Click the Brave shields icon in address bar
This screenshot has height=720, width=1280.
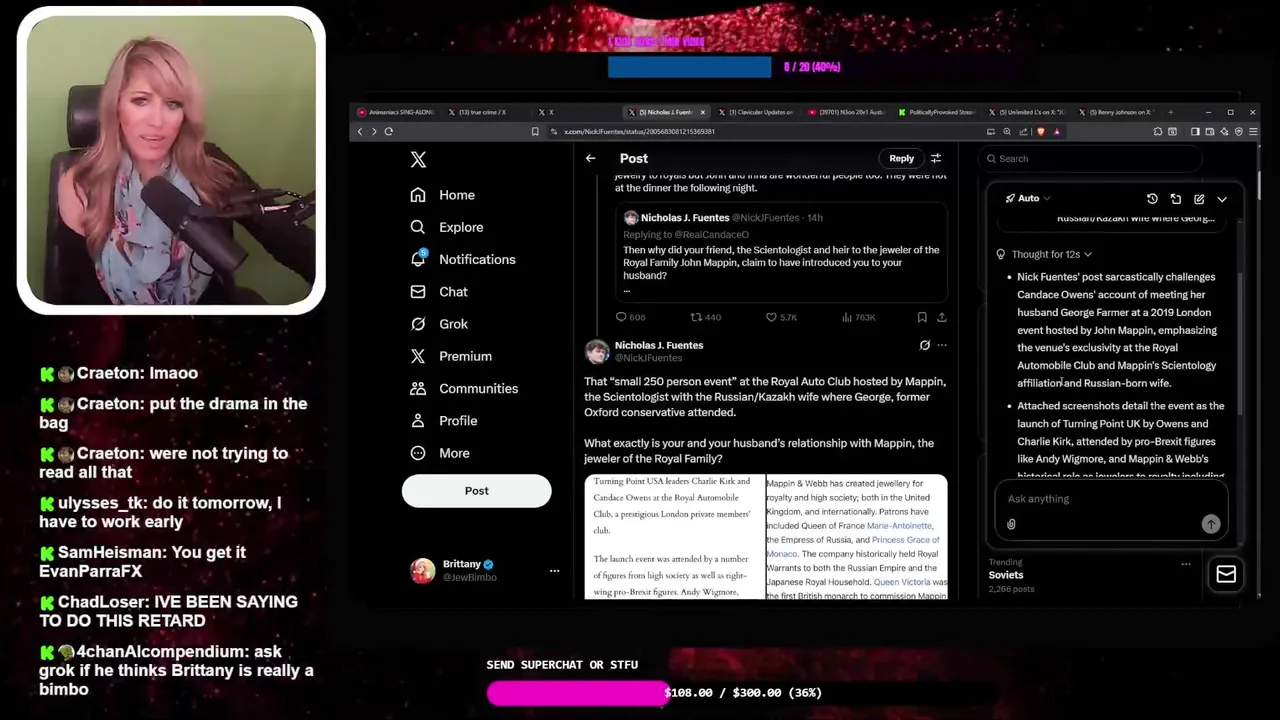(x=1040, y=131)
